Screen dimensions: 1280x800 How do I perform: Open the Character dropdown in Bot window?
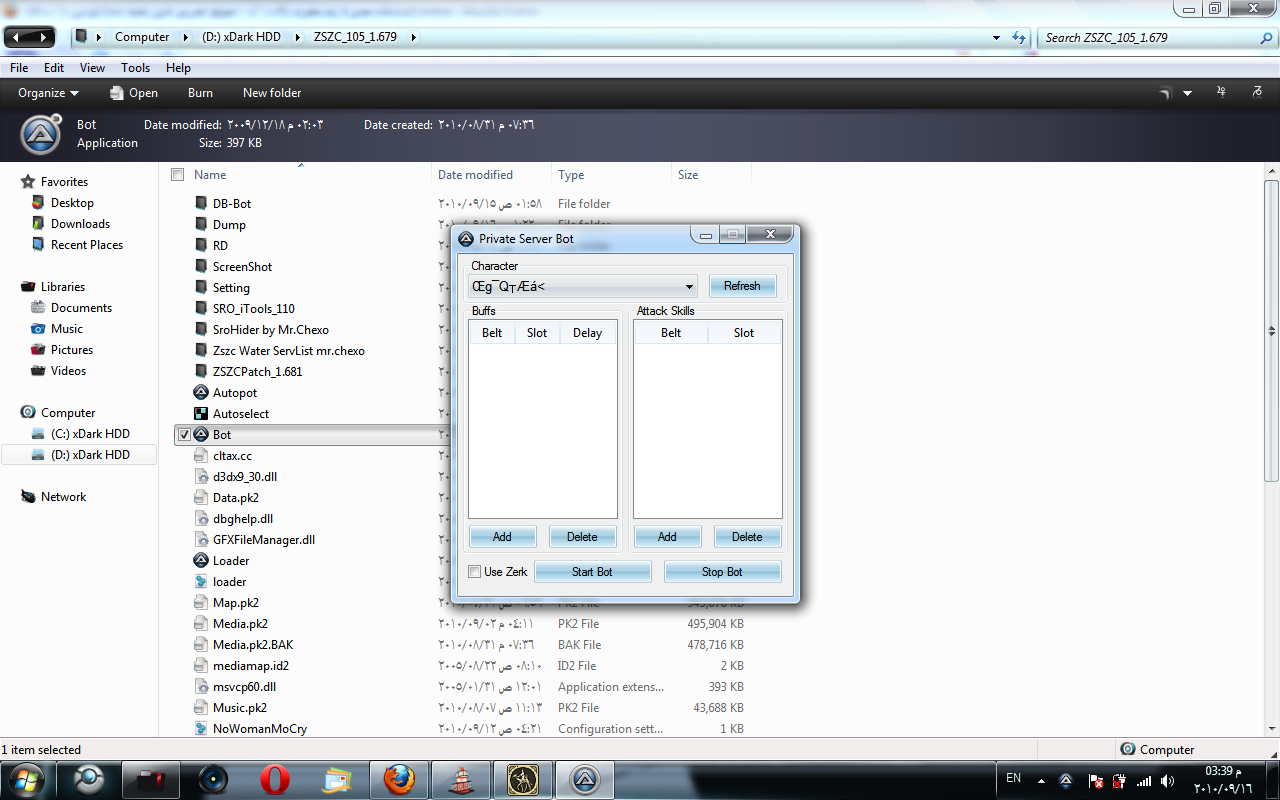[x=689, y=287]
